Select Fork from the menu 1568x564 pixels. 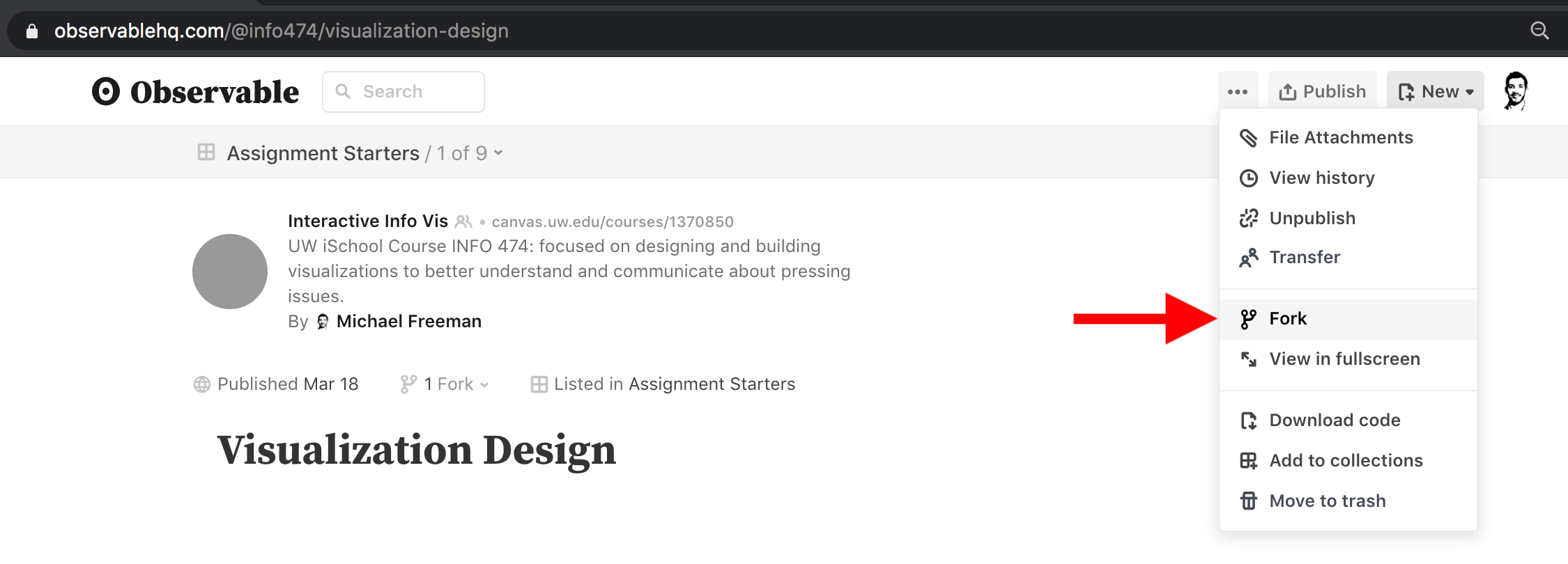coord(1288,319)
